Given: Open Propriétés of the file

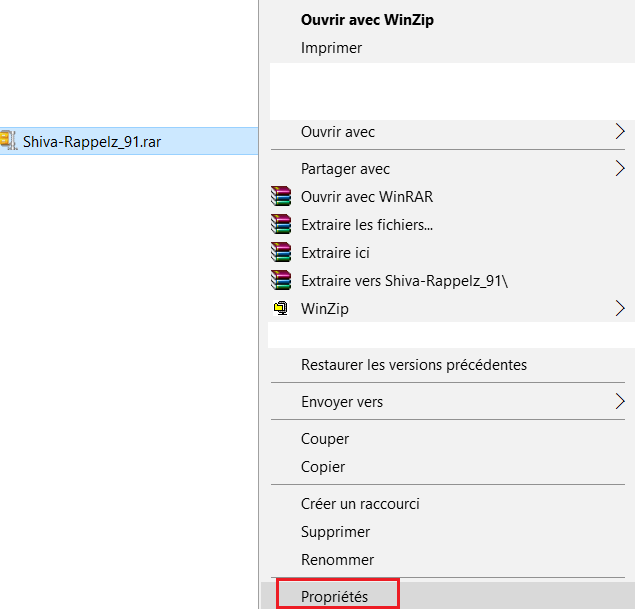Looking at the screenshot, I should pos(335,596).
